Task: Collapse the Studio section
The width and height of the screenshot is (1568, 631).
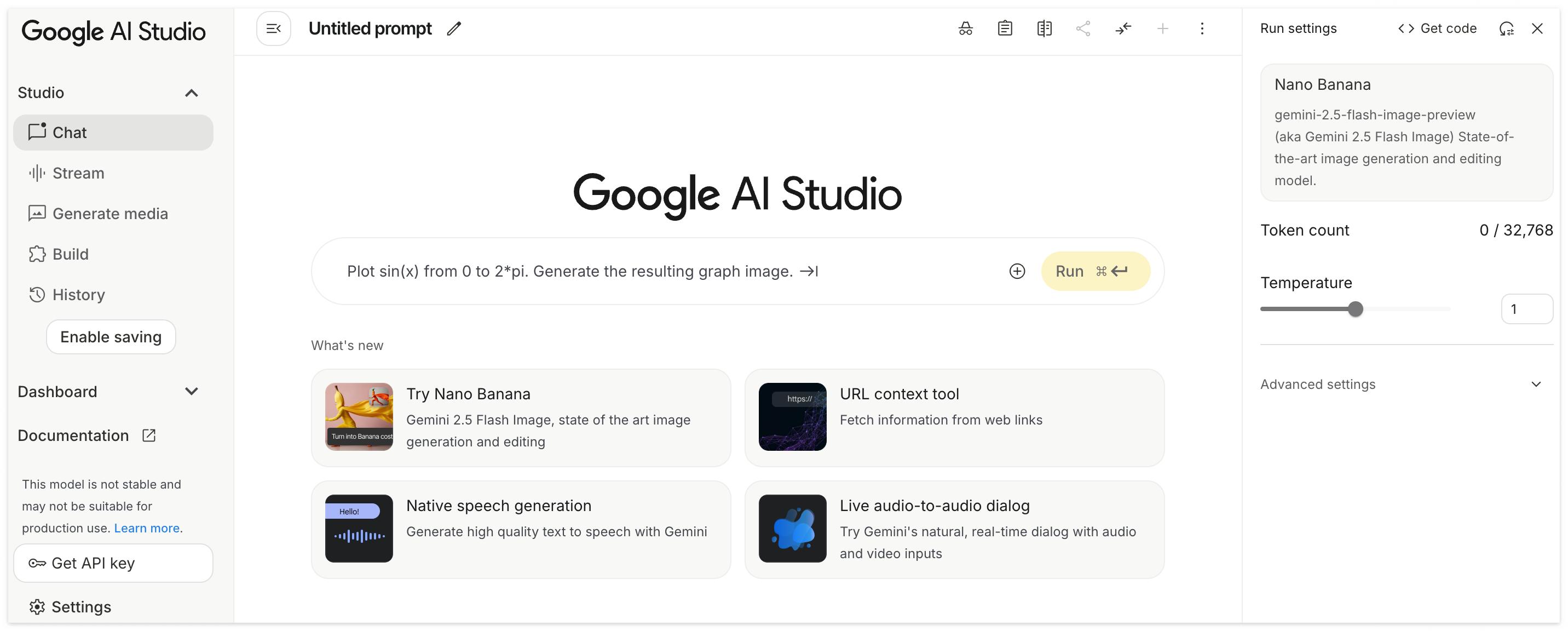Action: (x=191, y=93)
